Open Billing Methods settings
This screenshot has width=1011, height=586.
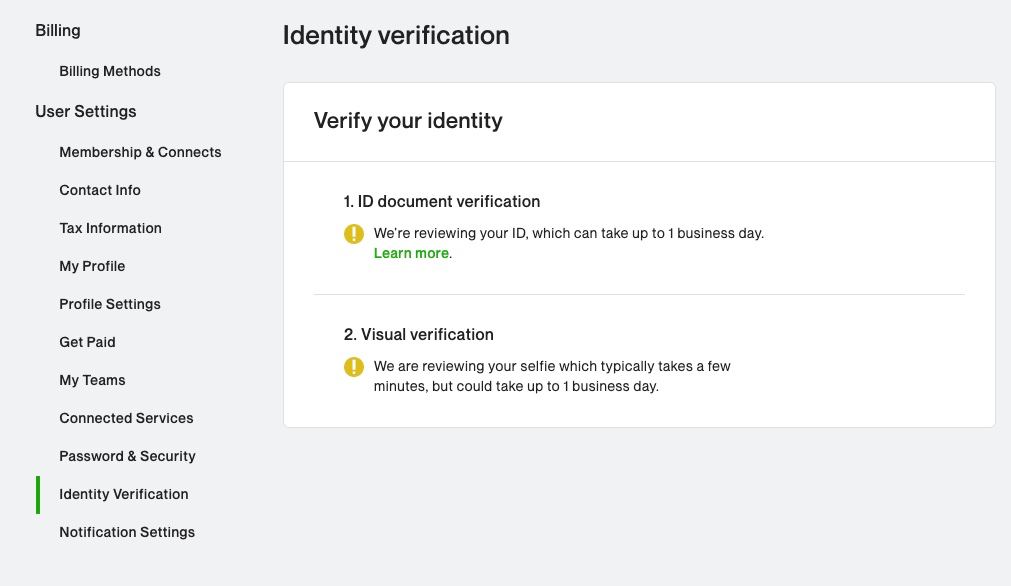(x=110, y=71)
